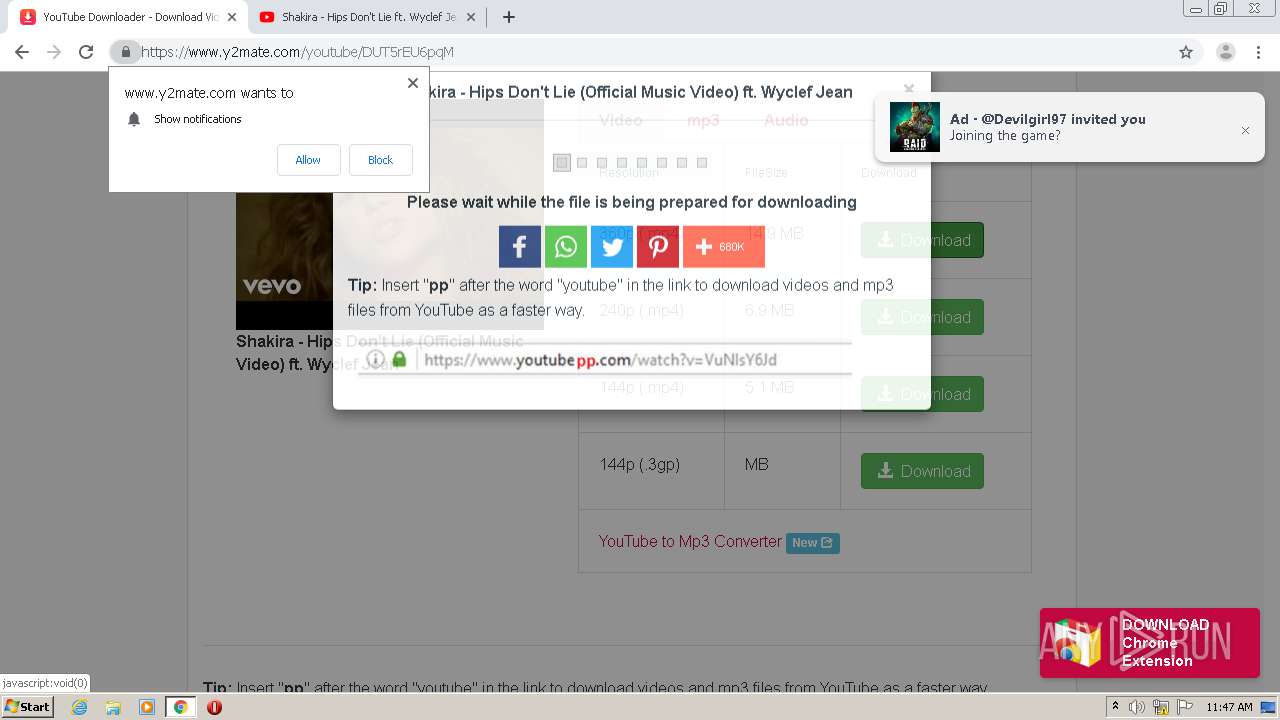Open the Chrome profile avatar menu

click(1225, 52)
